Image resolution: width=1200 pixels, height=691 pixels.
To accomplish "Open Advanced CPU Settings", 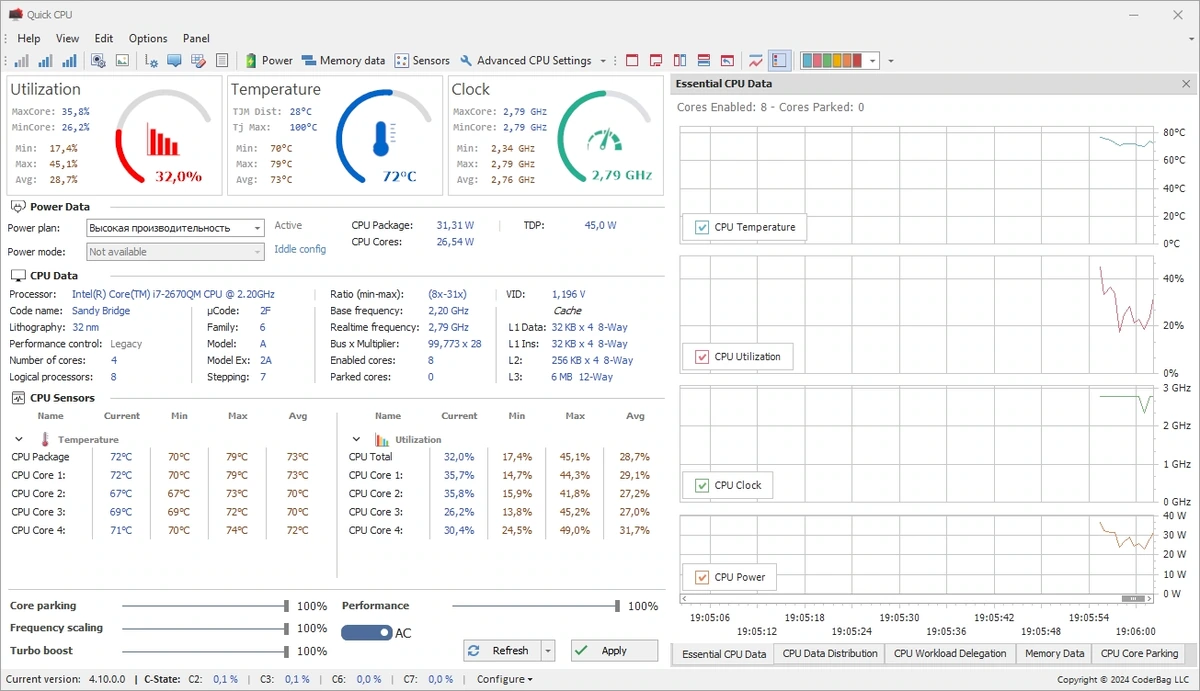I will click(525, 61).
